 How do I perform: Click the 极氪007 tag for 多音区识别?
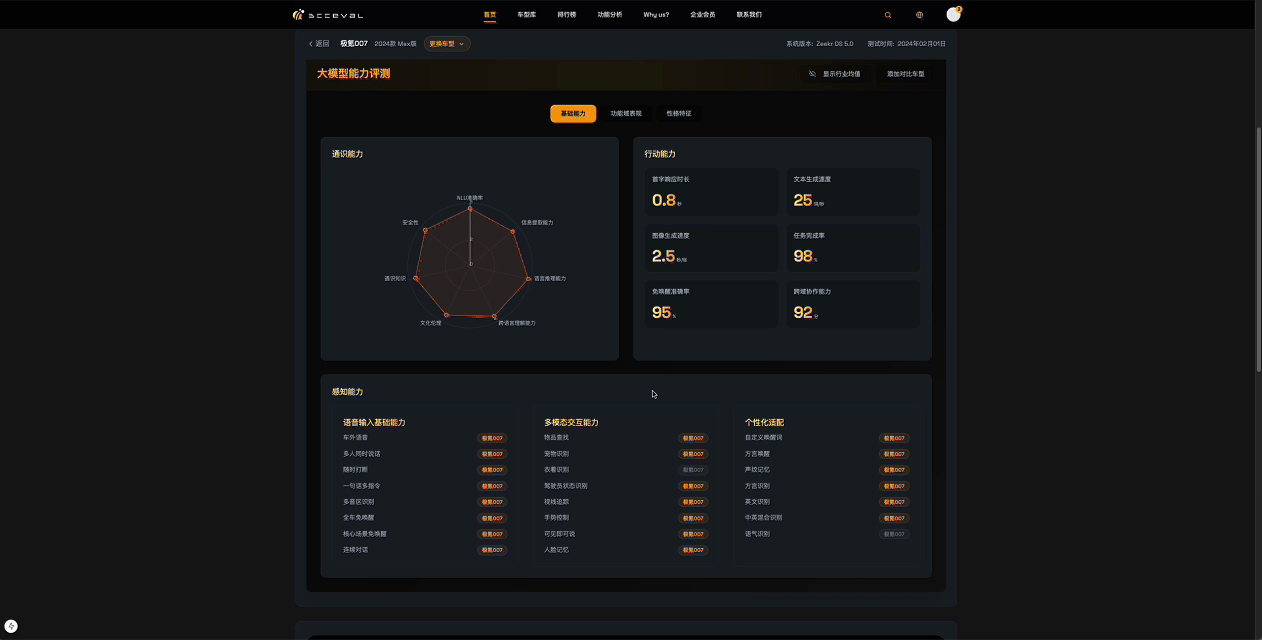[492, 502]
